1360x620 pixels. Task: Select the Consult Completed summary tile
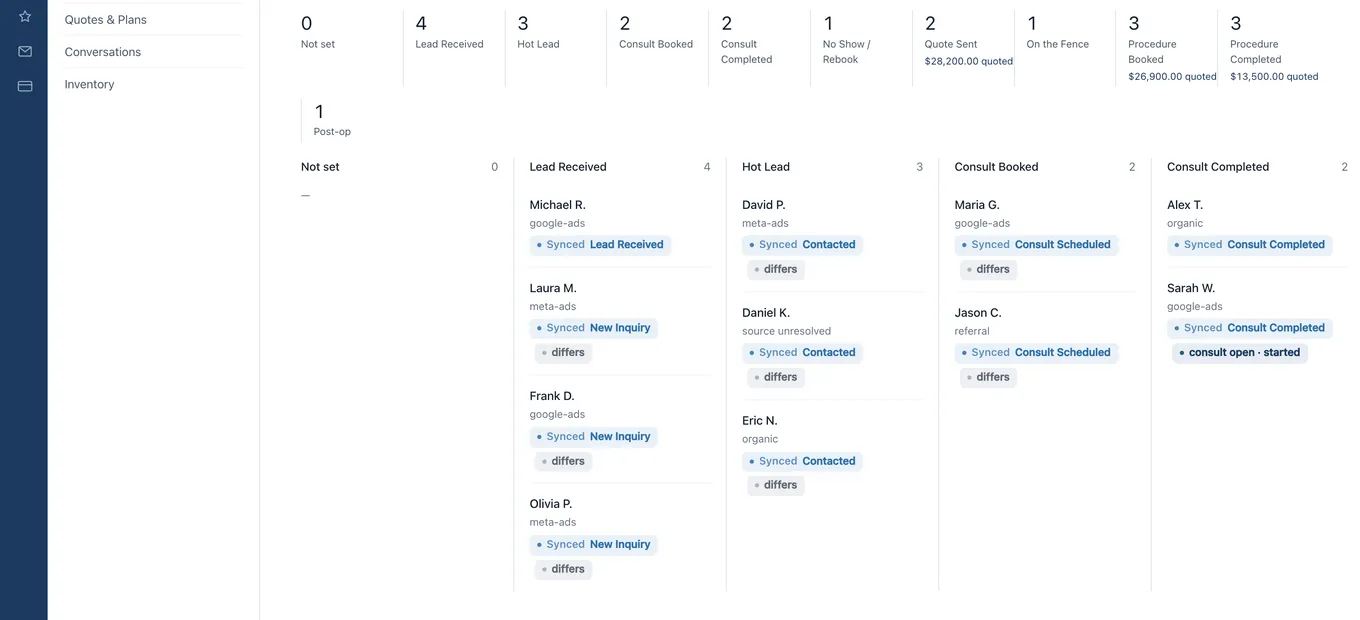pos(759,48)
